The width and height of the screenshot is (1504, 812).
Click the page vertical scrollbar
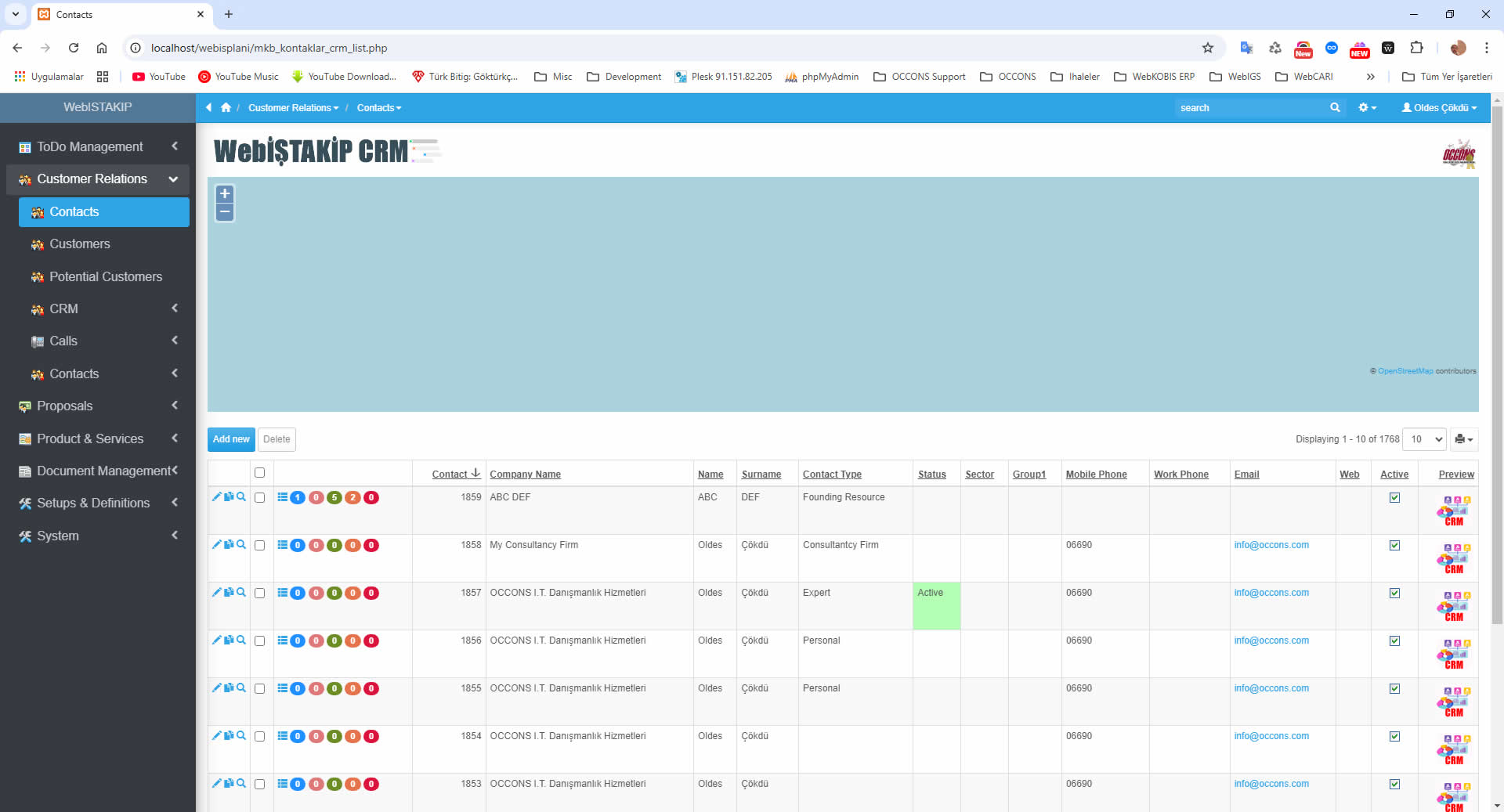(1497, 364)
